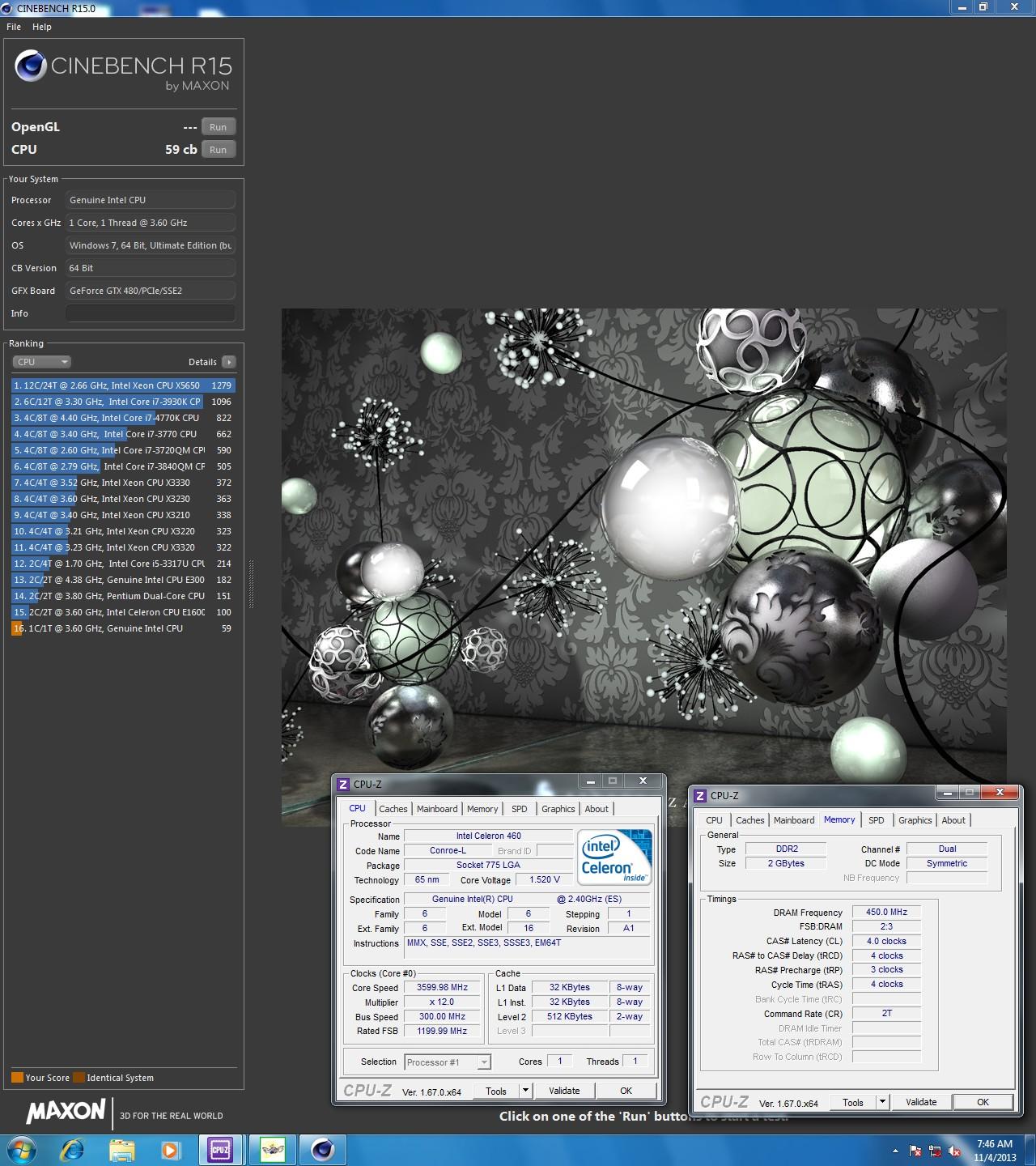Open Tools dropdown arrow in left CPU-Z window
Image resolution: width=1036 pixels, height=1166 pixels.
(525, 1091)
